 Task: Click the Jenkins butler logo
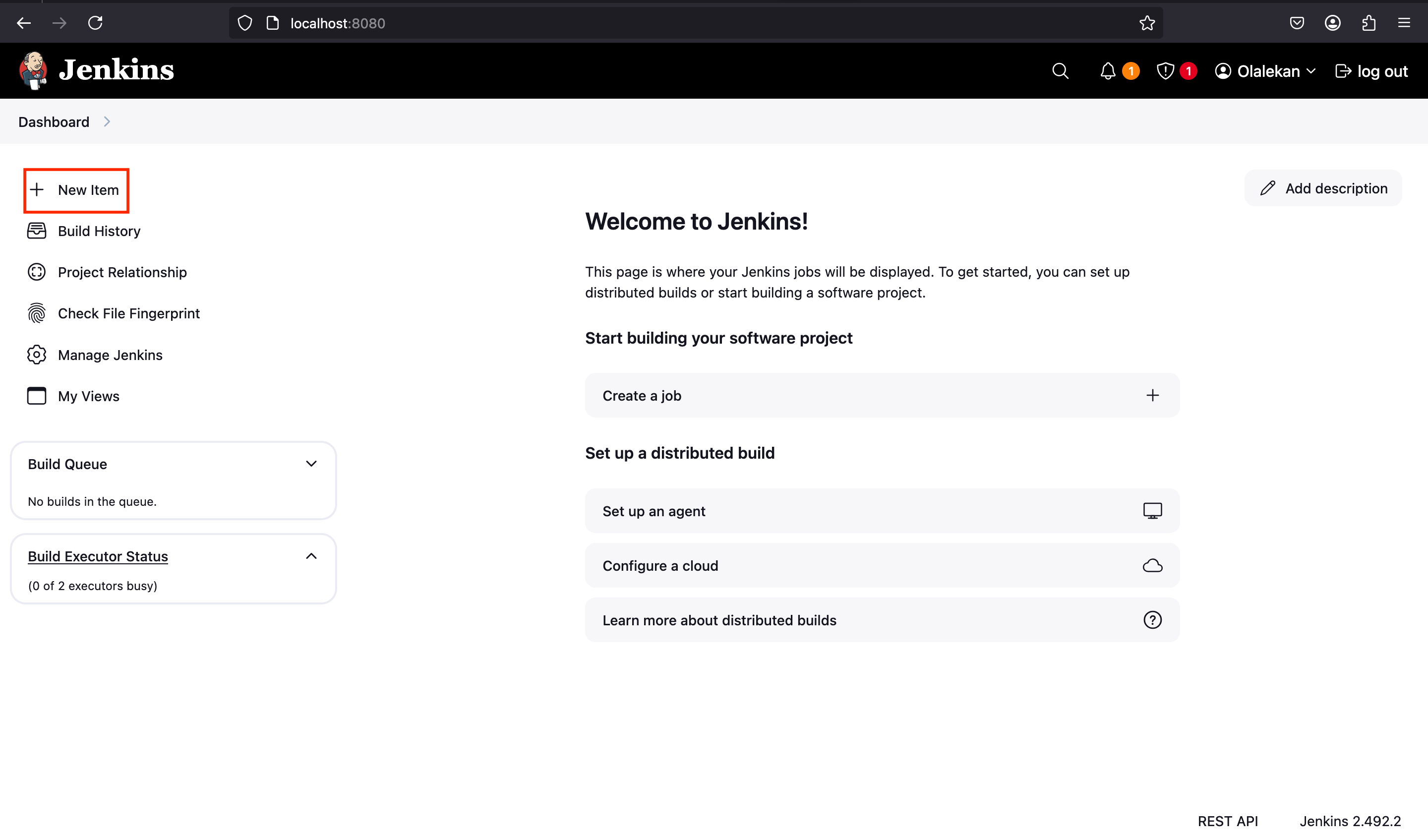[33, 71]
